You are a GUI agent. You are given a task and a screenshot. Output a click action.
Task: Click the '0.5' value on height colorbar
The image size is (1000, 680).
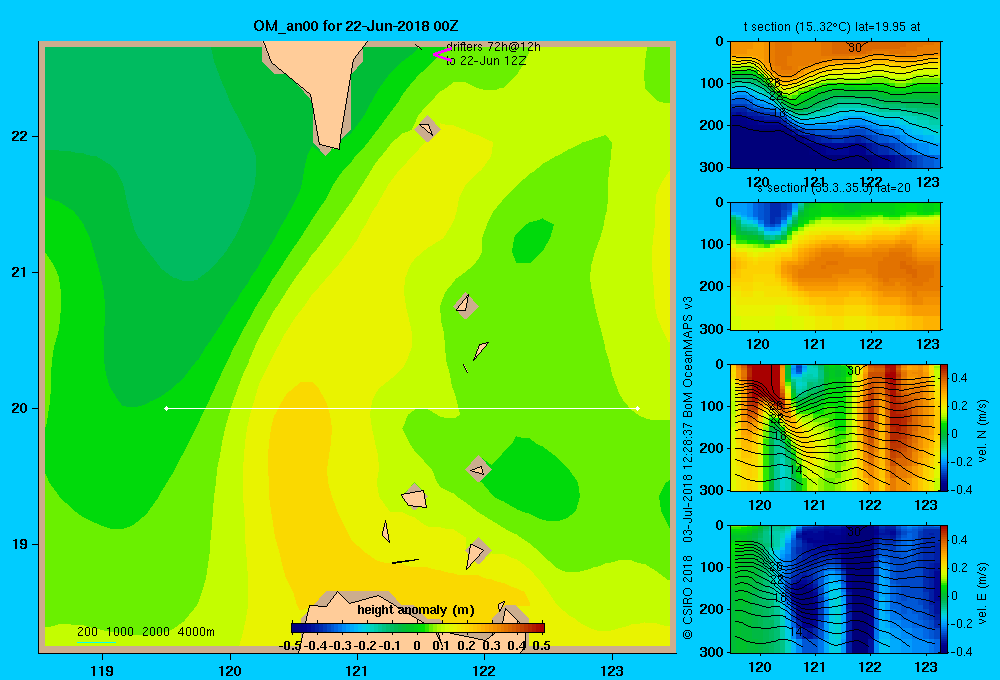tap(541, 646)
